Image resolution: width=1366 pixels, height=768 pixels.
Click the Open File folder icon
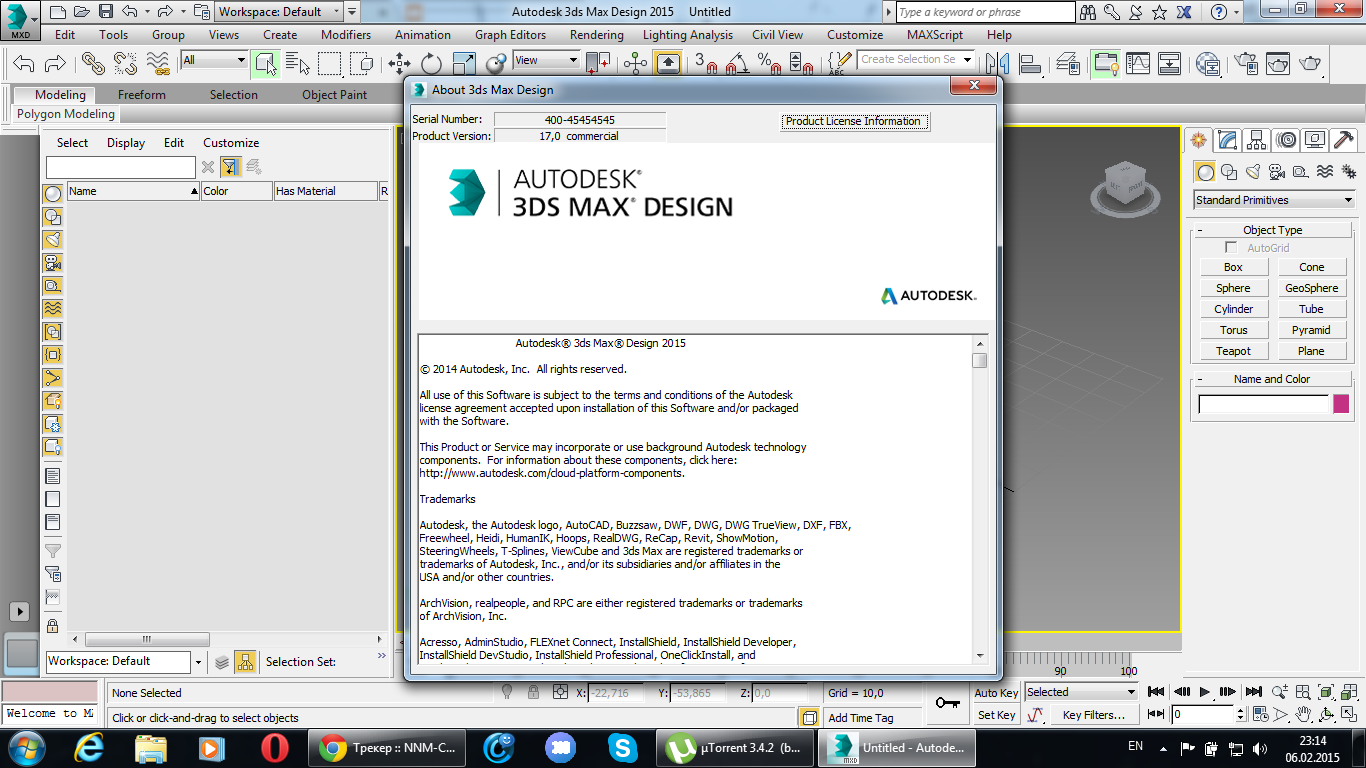pos(81,12)
